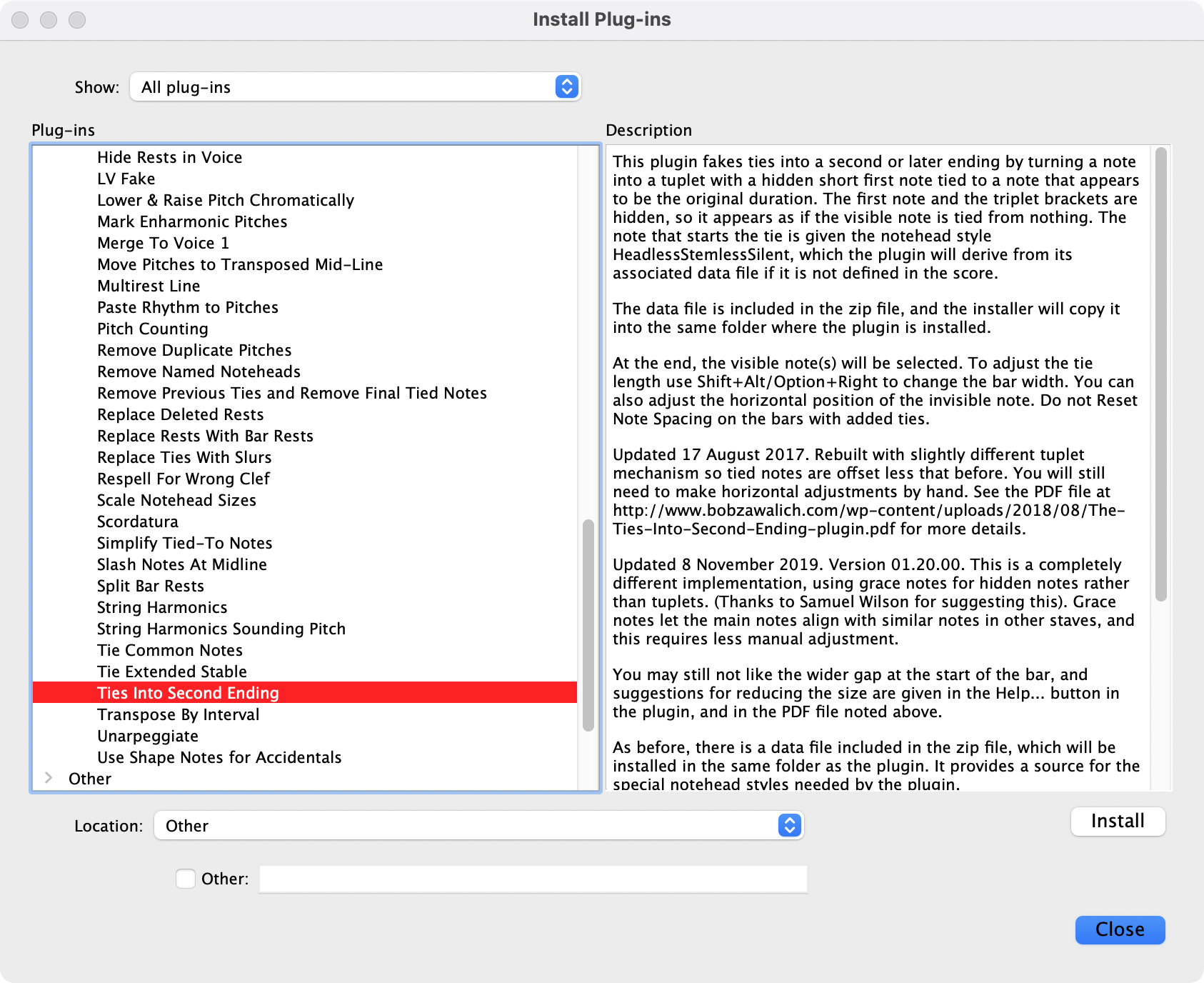Select Hide Rests in Voice plug-in
1204x983 pixels.
click(x=169, y=157)
